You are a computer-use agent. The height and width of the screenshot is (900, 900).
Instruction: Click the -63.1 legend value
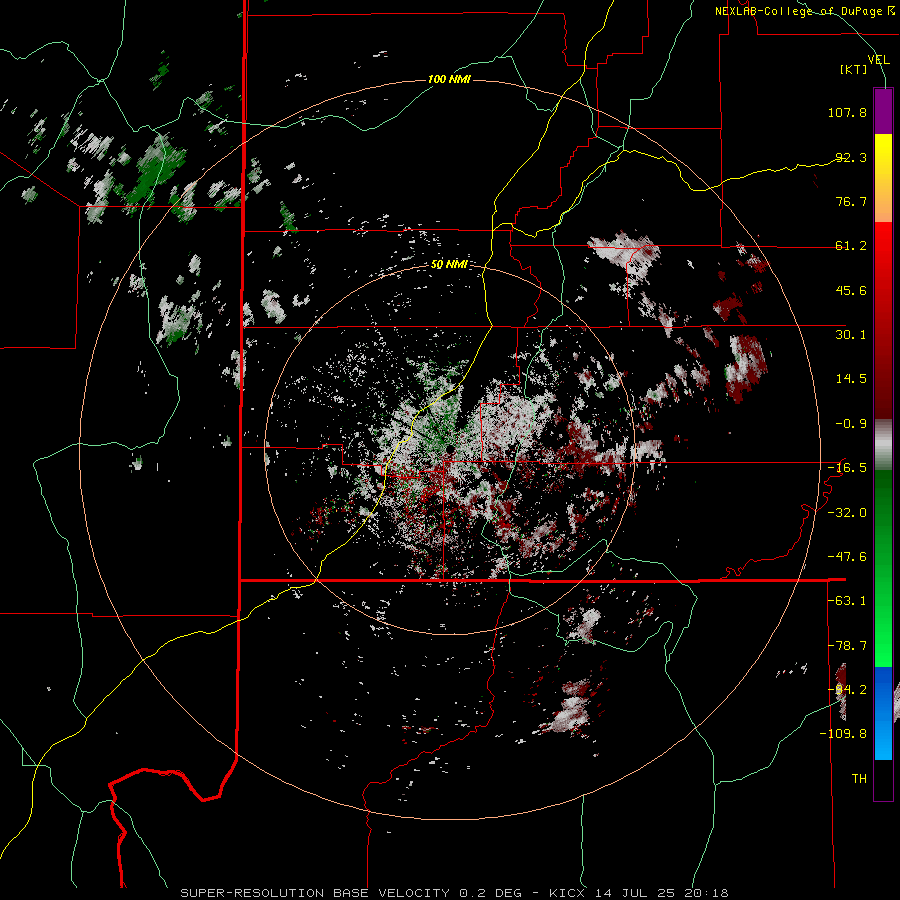click(x=847, y=601)
